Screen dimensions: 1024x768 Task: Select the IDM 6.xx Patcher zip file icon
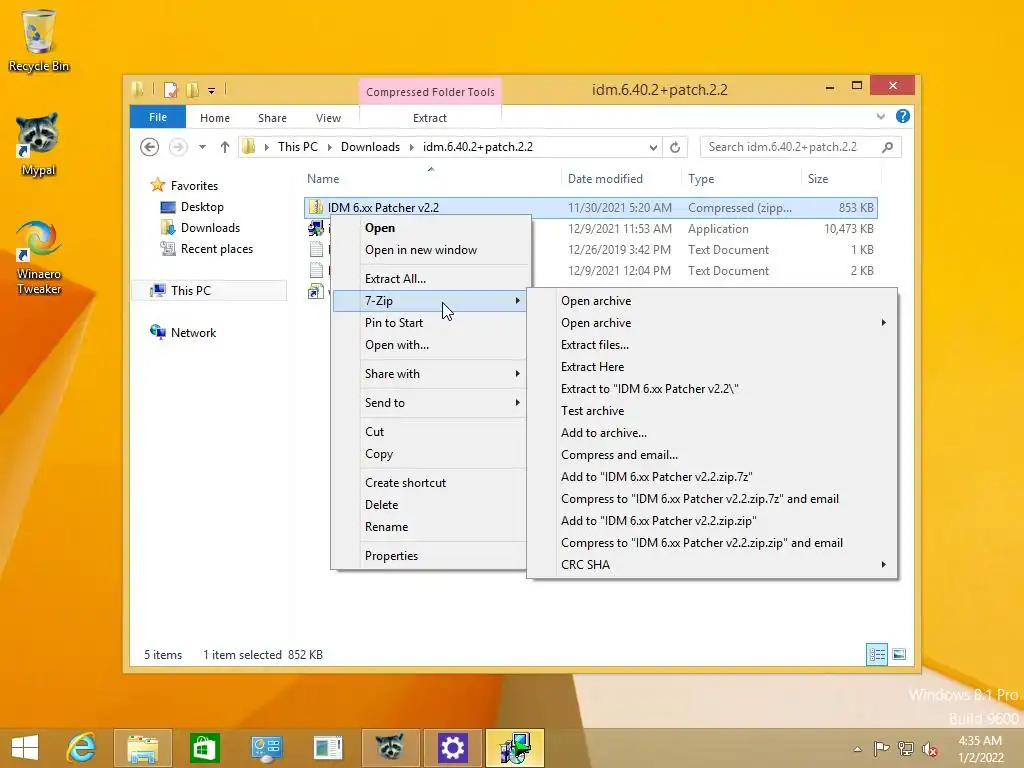316,207
